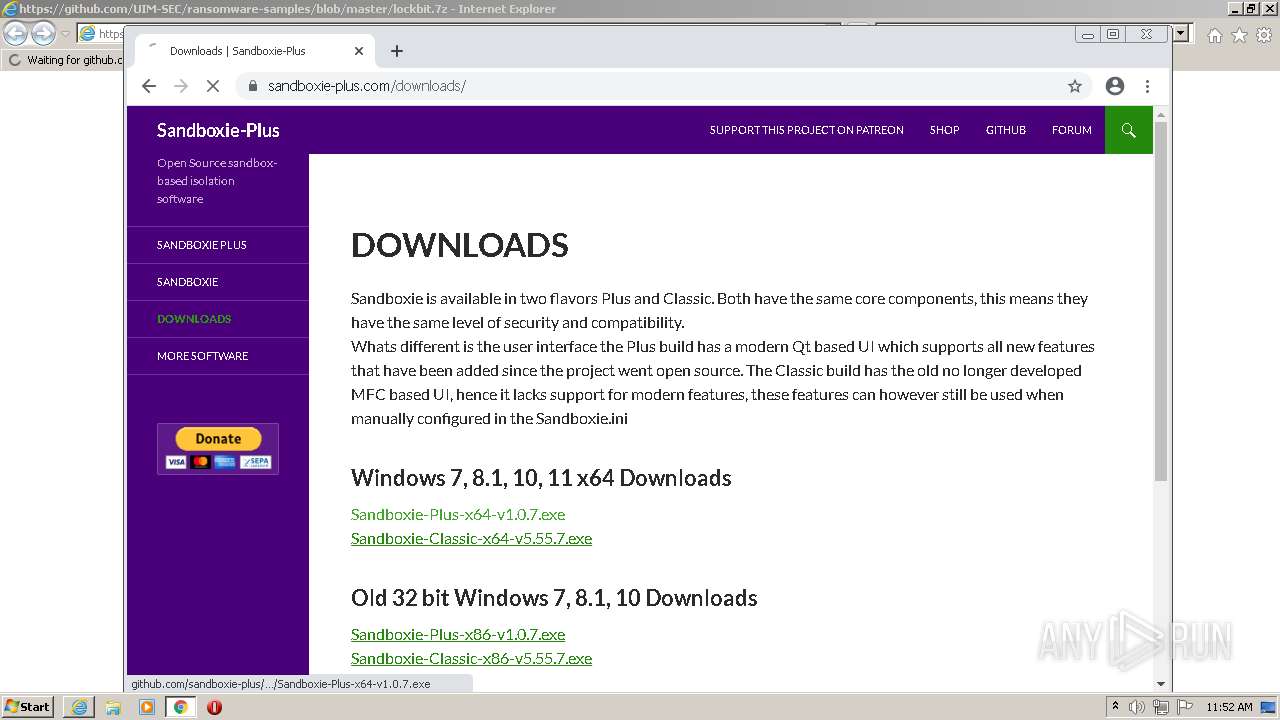Open SANDBOXIE in the sidebar
This screenshot has height=720, width=1280.
(x=187, y=282)
